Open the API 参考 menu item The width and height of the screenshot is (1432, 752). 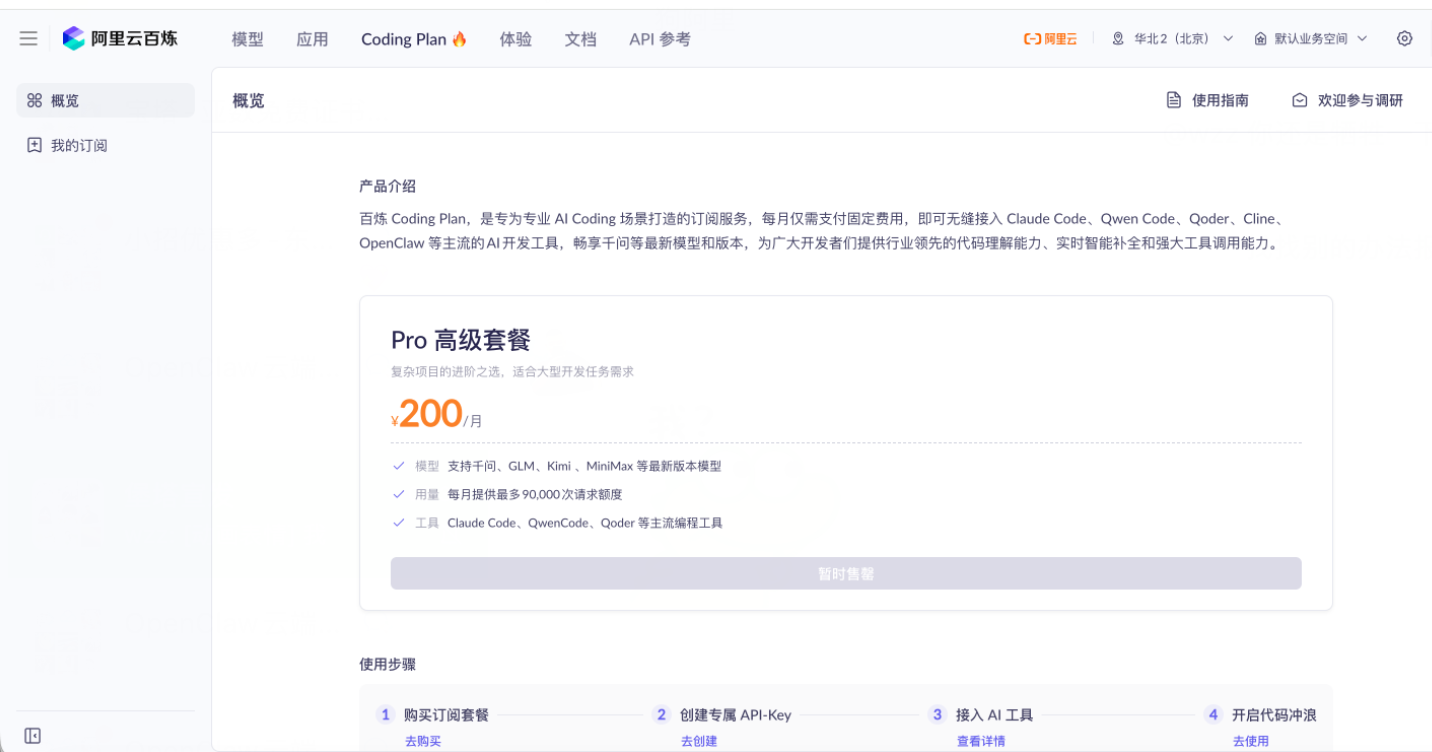point(659,39)
